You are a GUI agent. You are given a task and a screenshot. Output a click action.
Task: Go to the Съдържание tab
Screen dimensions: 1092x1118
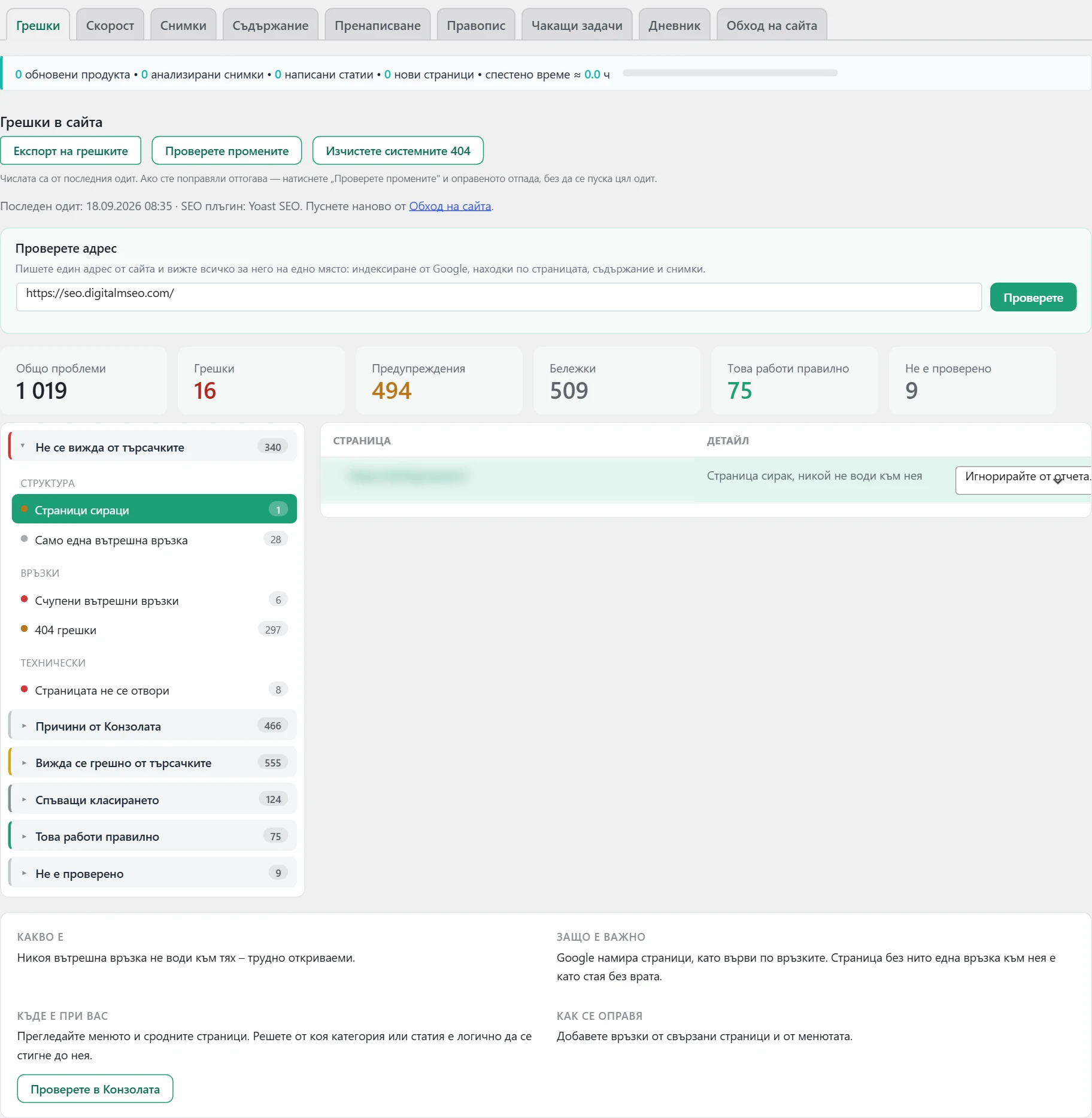[271, 25]
